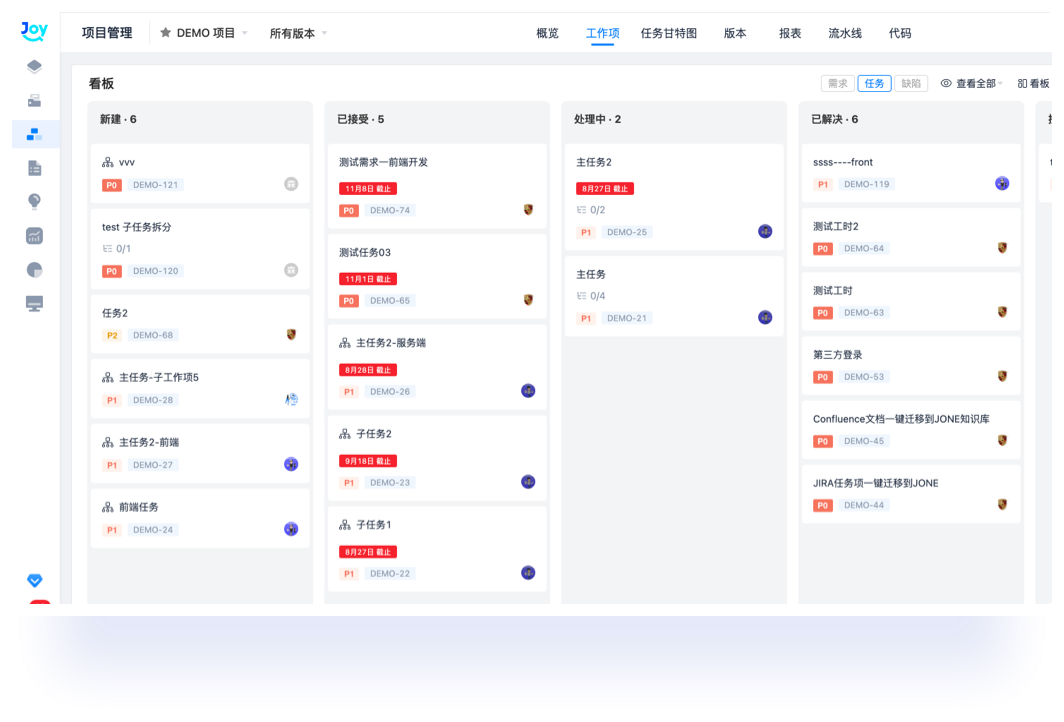
Task: Click hierarchy icon on 子任务1 card
Action: click(345, 525)
